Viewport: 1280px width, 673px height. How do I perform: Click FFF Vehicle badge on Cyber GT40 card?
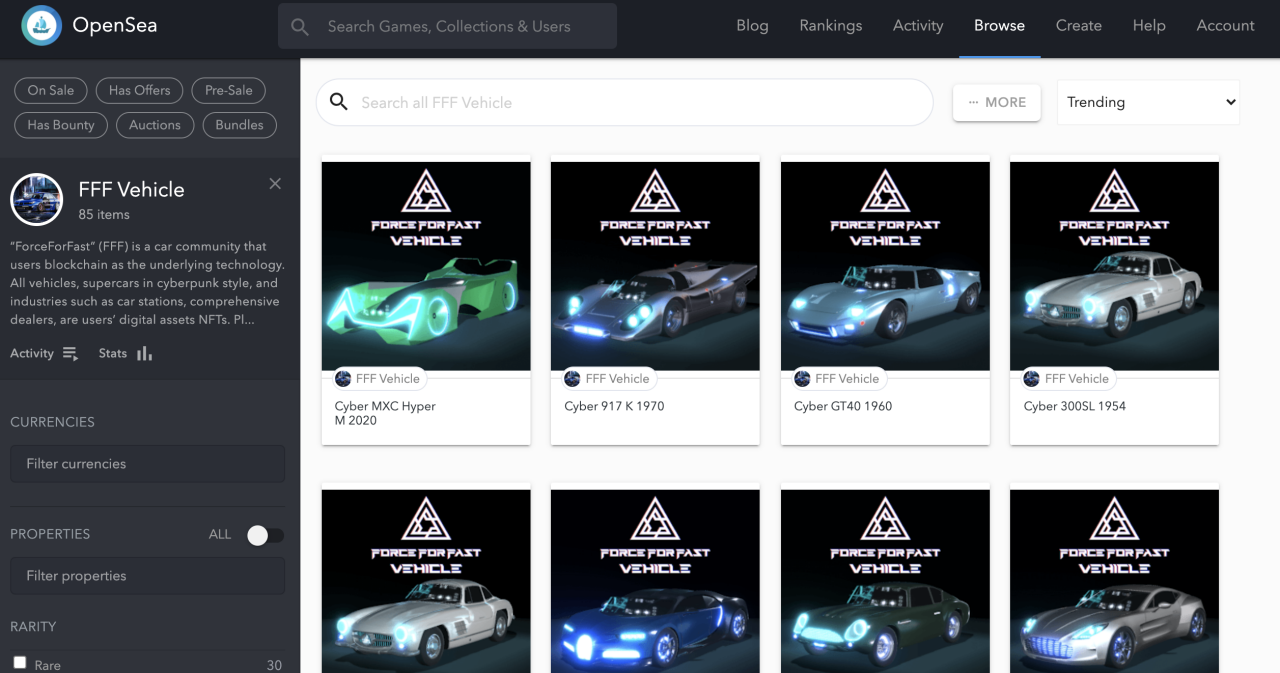[837, 379]
